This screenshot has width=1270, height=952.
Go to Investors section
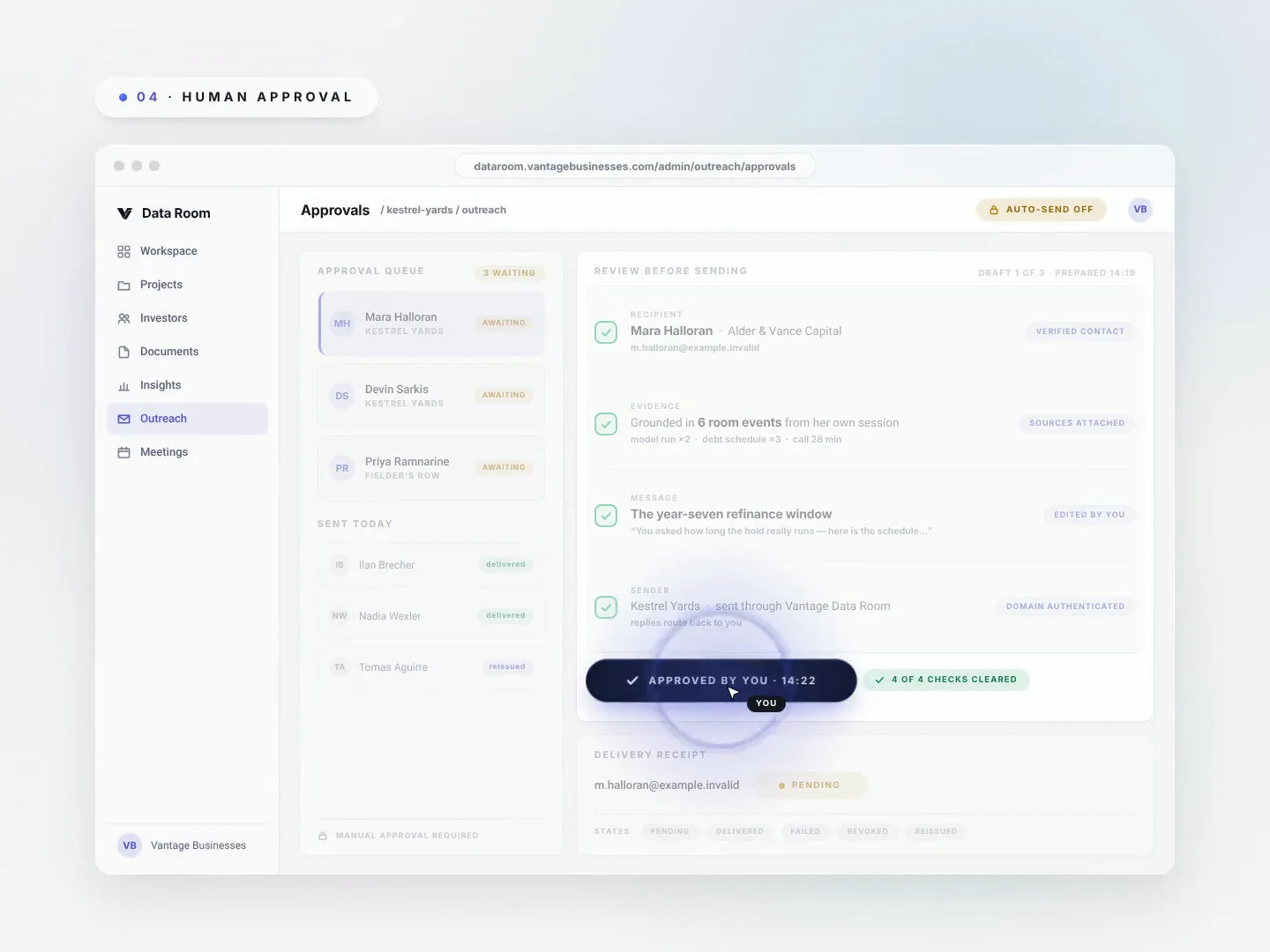[187, 318]
